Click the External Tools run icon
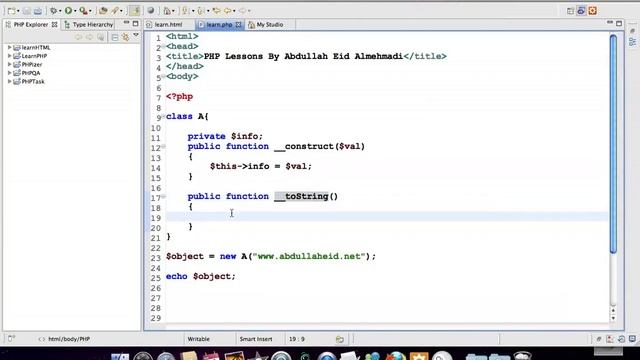The height and width of the screenshot is (360, 640). click(x=83, y=11)
